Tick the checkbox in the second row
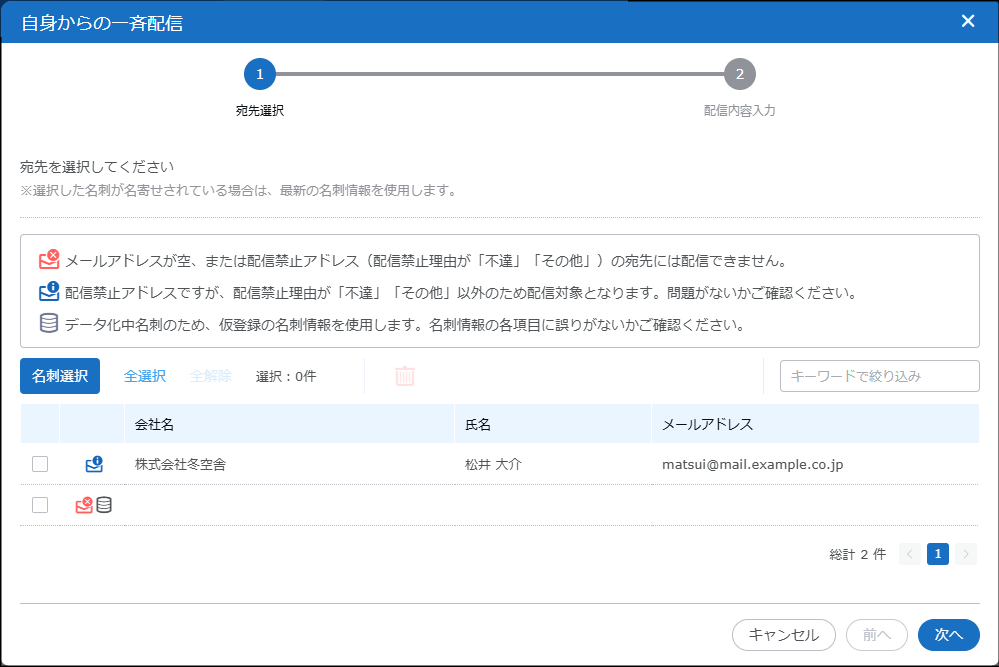999x667 pixels. pyautogui.click(x=40, y=505)
